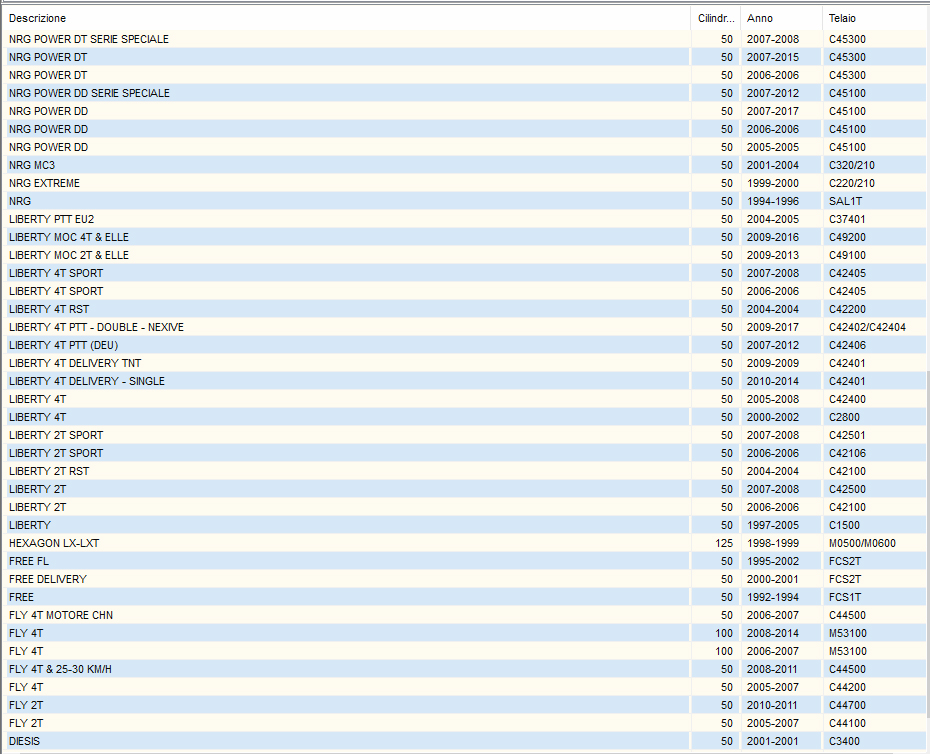This screenshot has height=754, width=930.
Task: Select the C1500 frame cell
Action: [874, 525]
